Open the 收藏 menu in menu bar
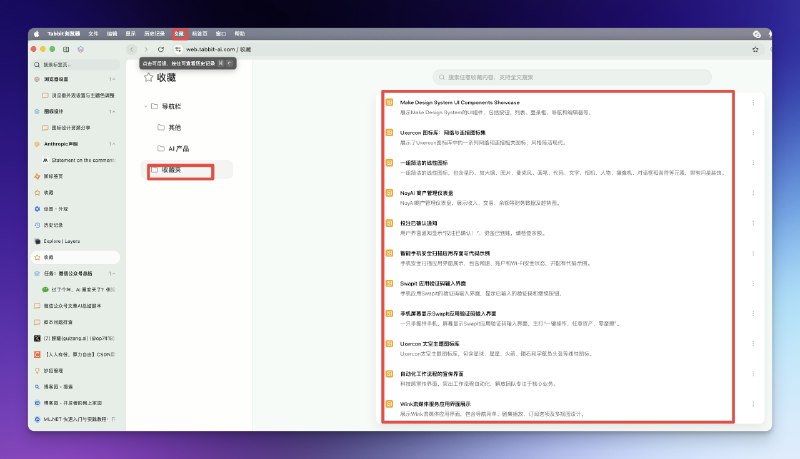The height and width of the screenshot is (459, 800). (x=178, y=33)
